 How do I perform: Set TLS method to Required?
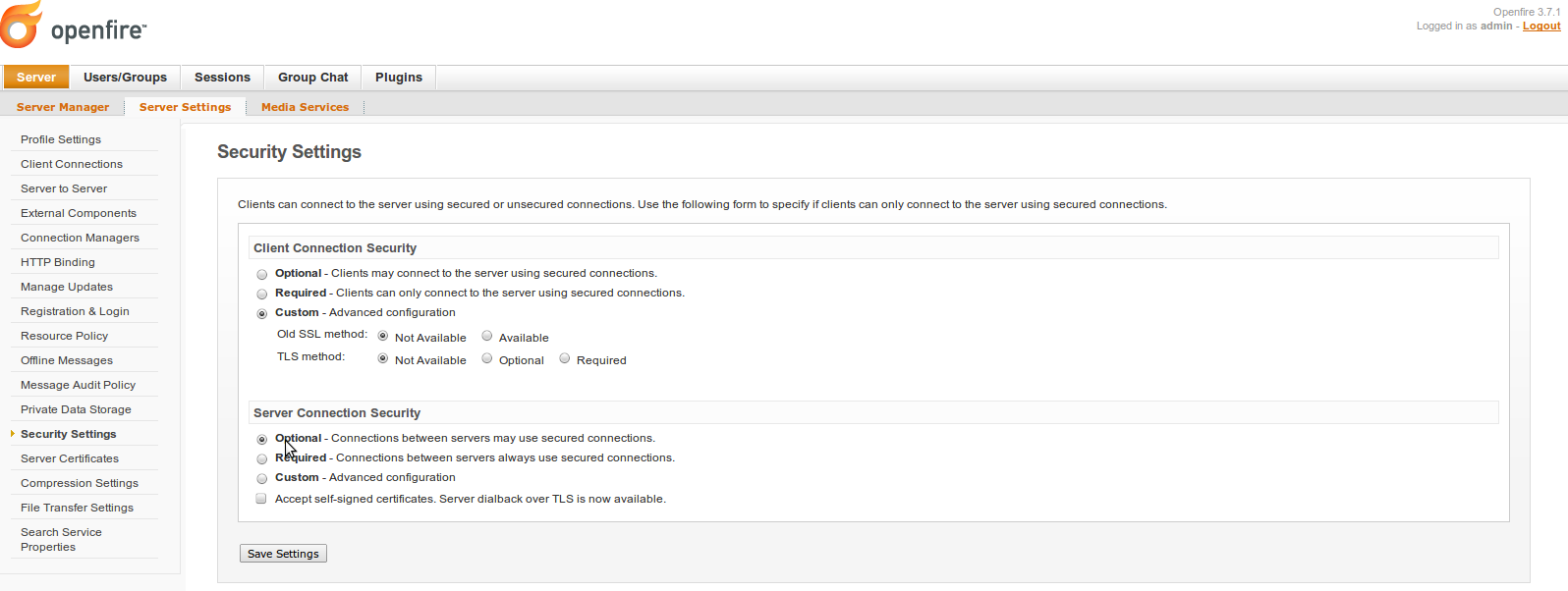[565, 359]
